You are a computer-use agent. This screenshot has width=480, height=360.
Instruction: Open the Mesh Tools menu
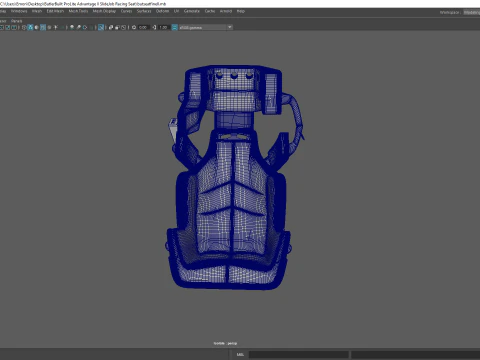click(x=78, y=11)
